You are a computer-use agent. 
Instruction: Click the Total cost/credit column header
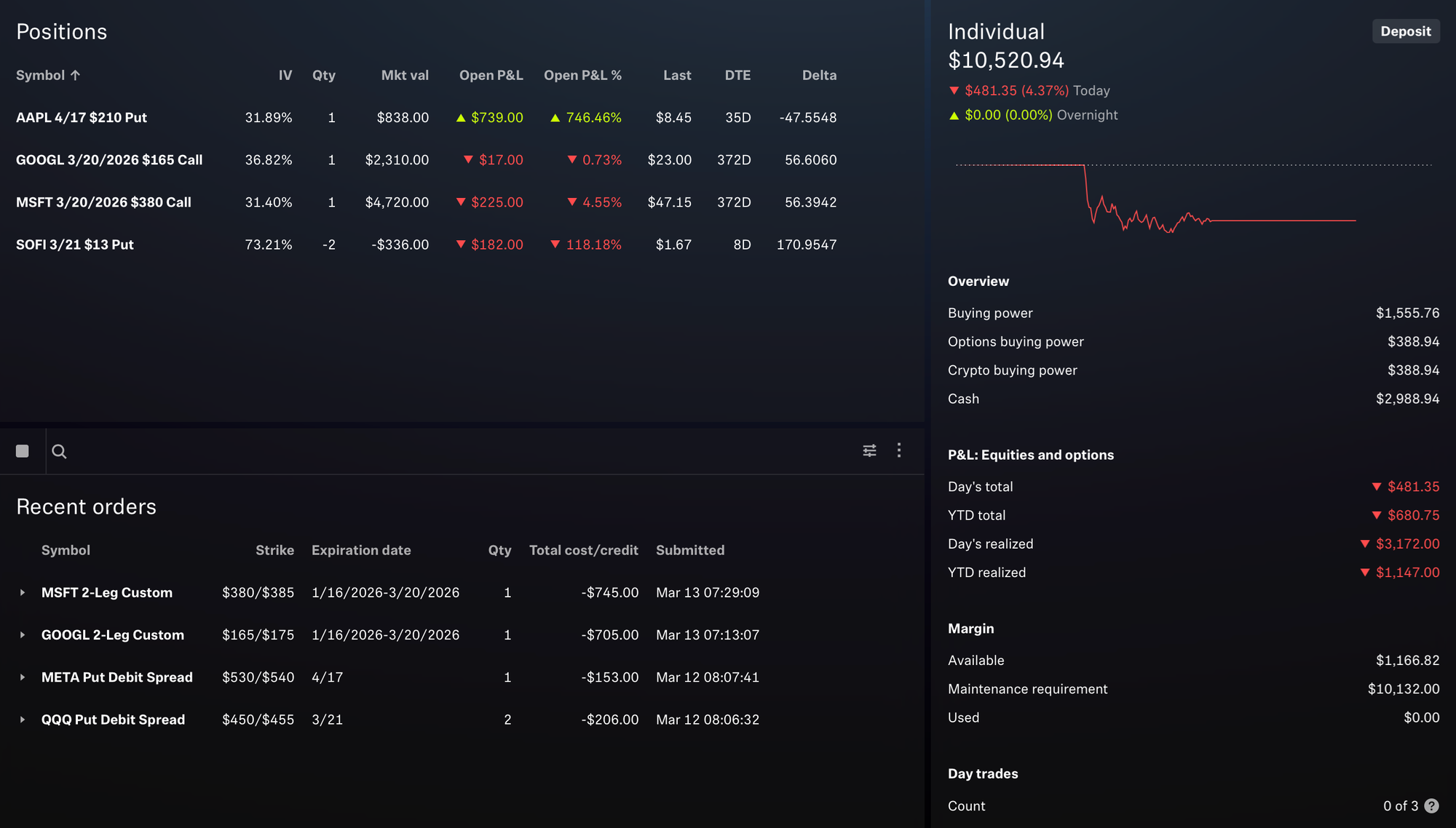(x=583, y=550)
